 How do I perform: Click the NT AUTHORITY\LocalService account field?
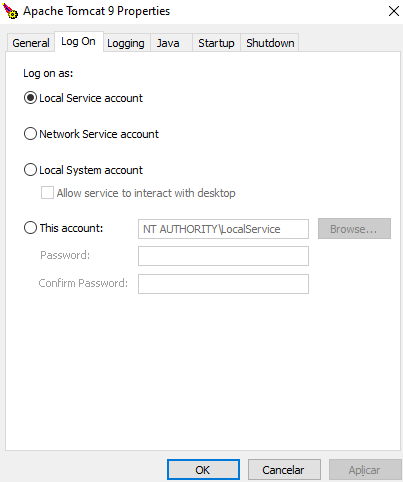pos(223,229)
